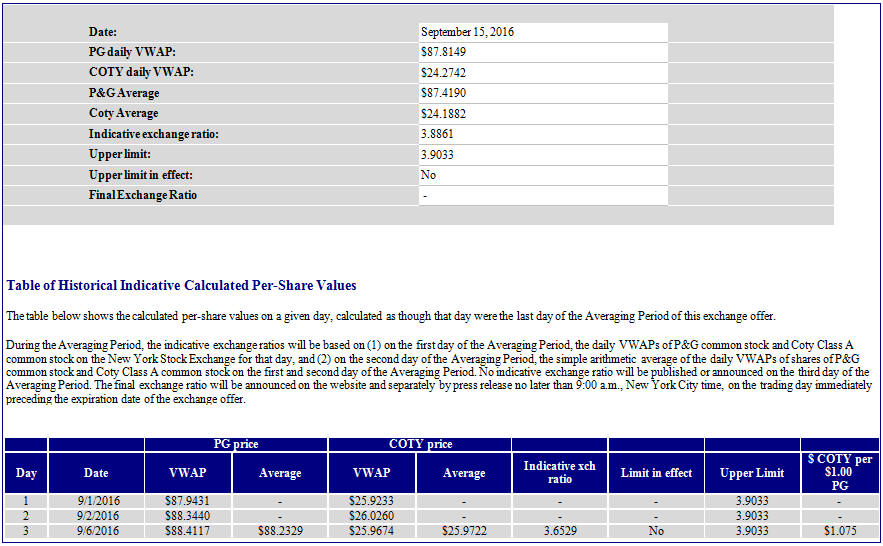
Task: Click the Limit in effect column header
Action: tap(655, 473)
